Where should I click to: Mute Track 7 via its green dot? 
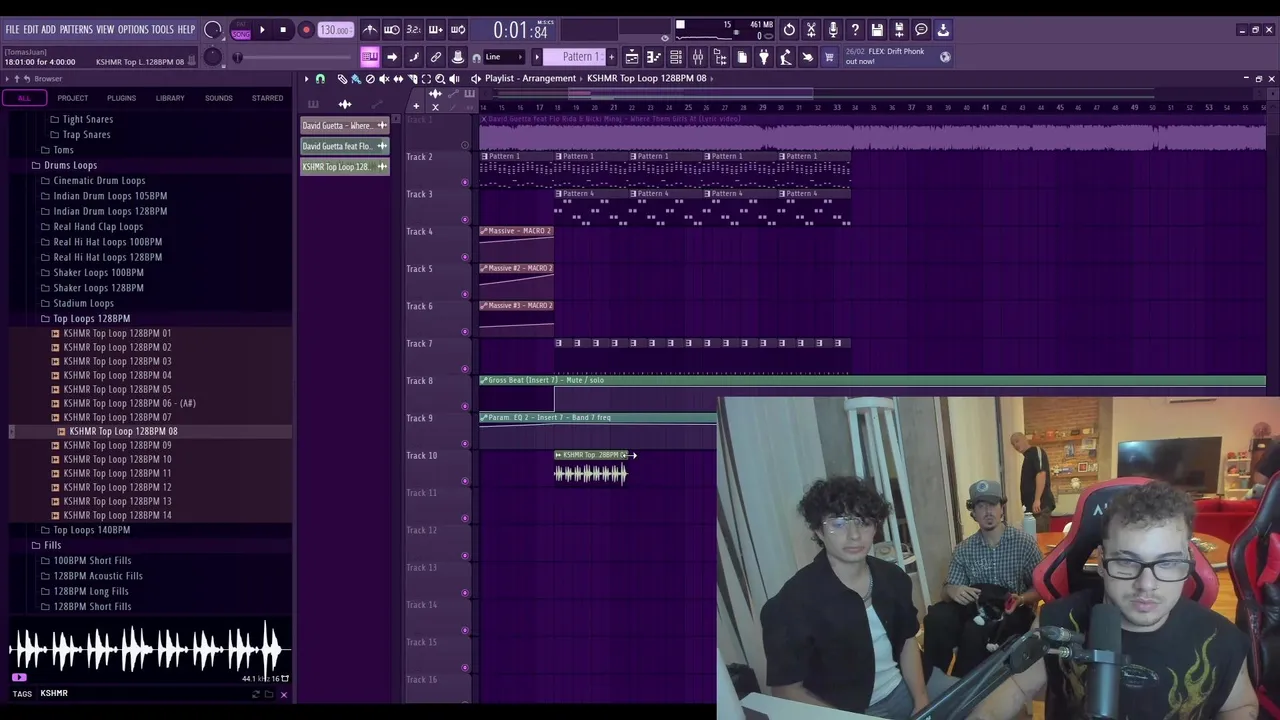(x=464, y=369)
